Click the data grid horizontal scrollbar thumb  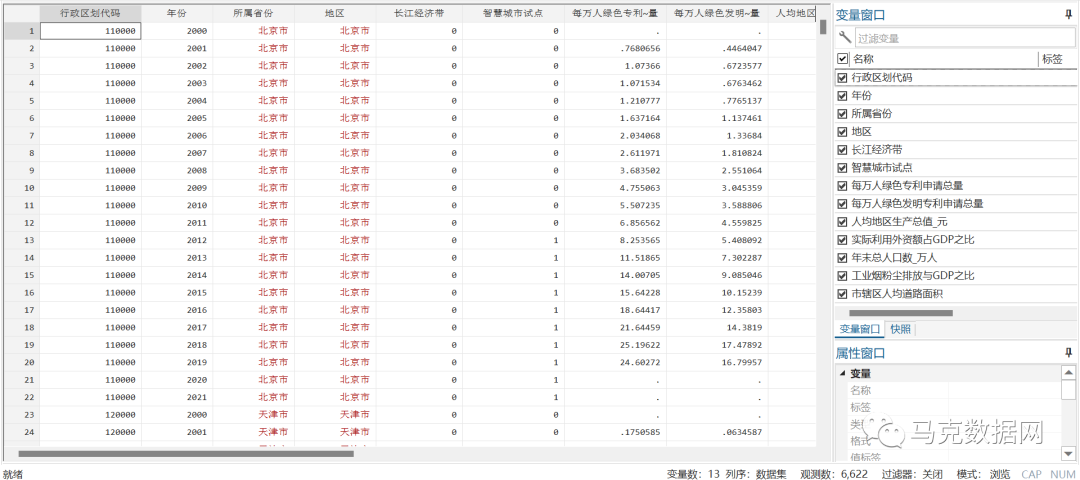click(x=186, y=453)
